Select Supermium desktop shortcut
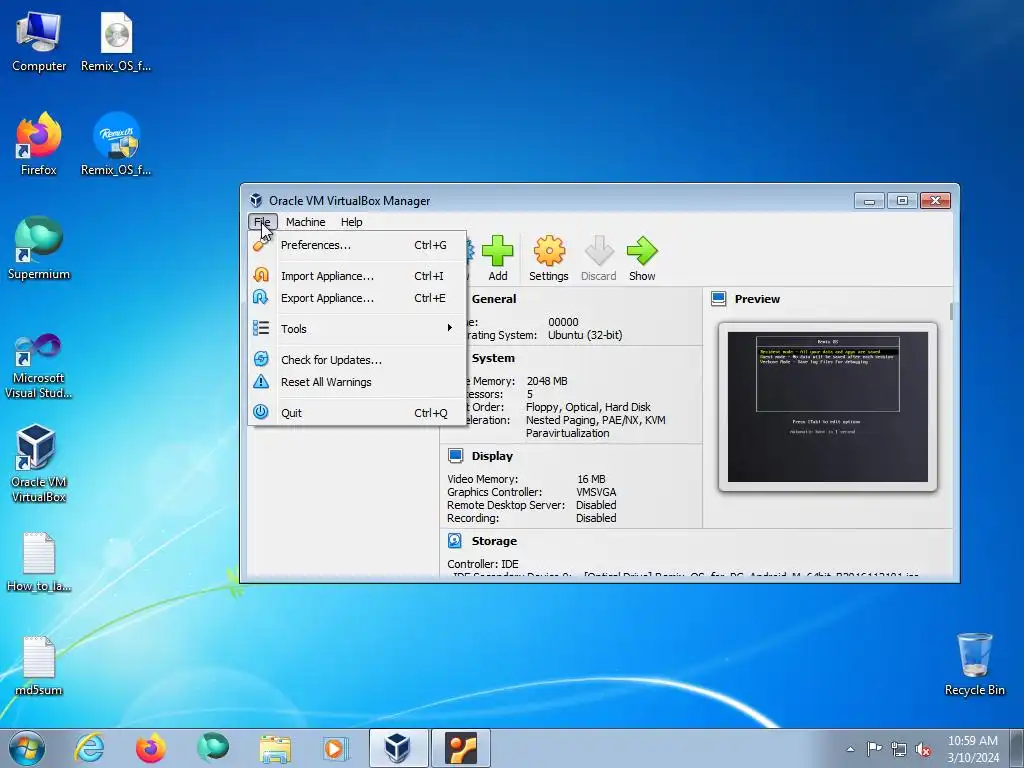1024x768 pixels. tap(39, 249)
